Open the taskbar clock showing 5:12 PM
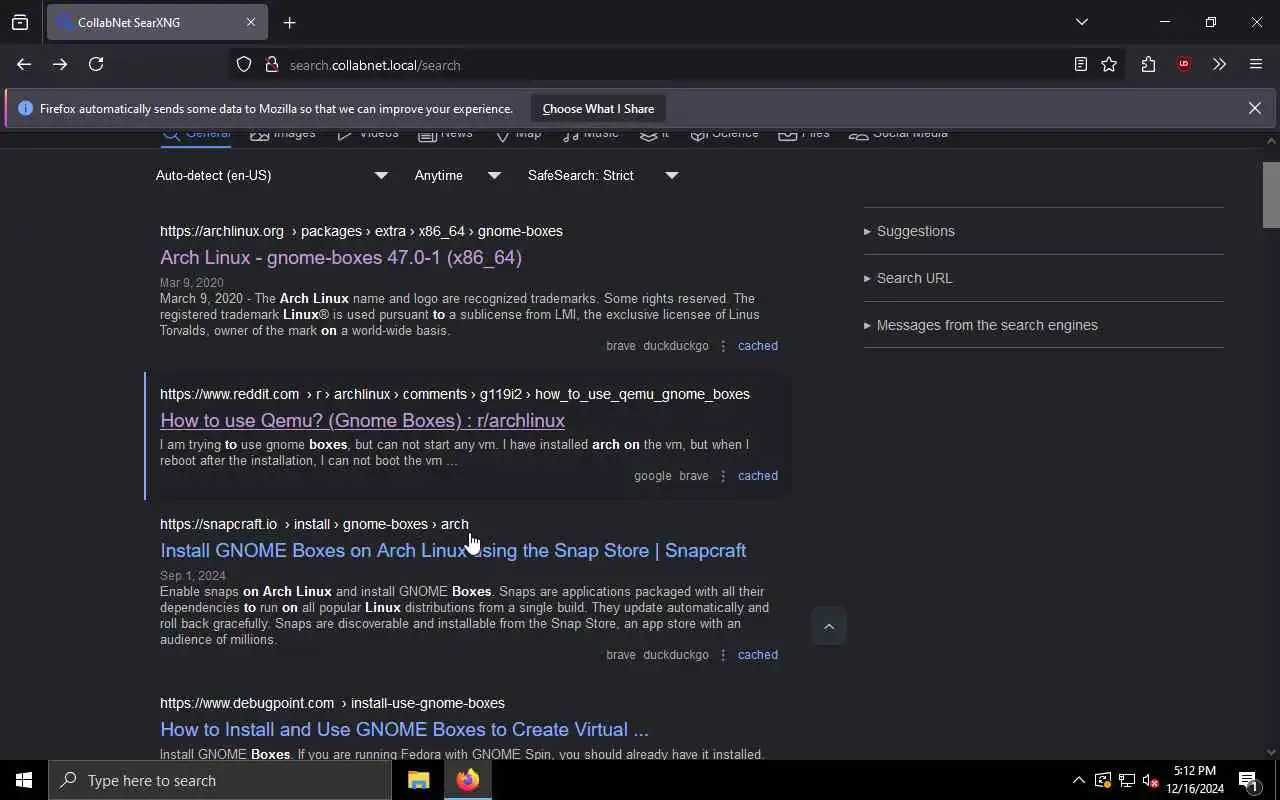 [1195, 780]
